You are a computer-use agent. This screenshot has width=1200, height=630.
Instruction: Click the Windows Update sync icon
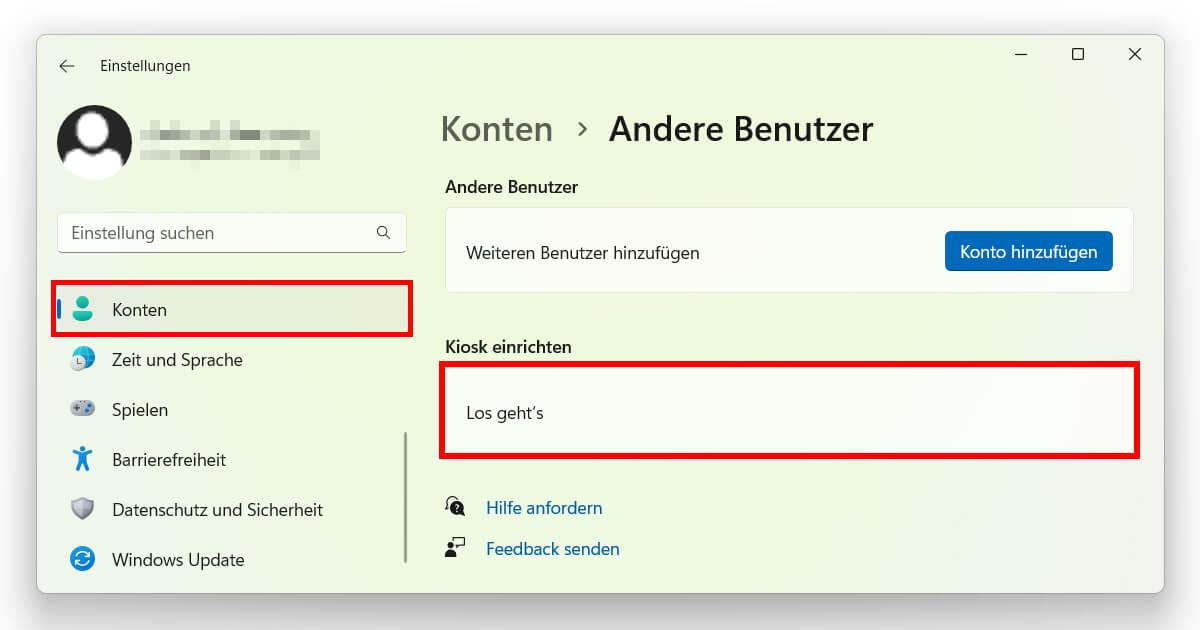pos(82,559)
